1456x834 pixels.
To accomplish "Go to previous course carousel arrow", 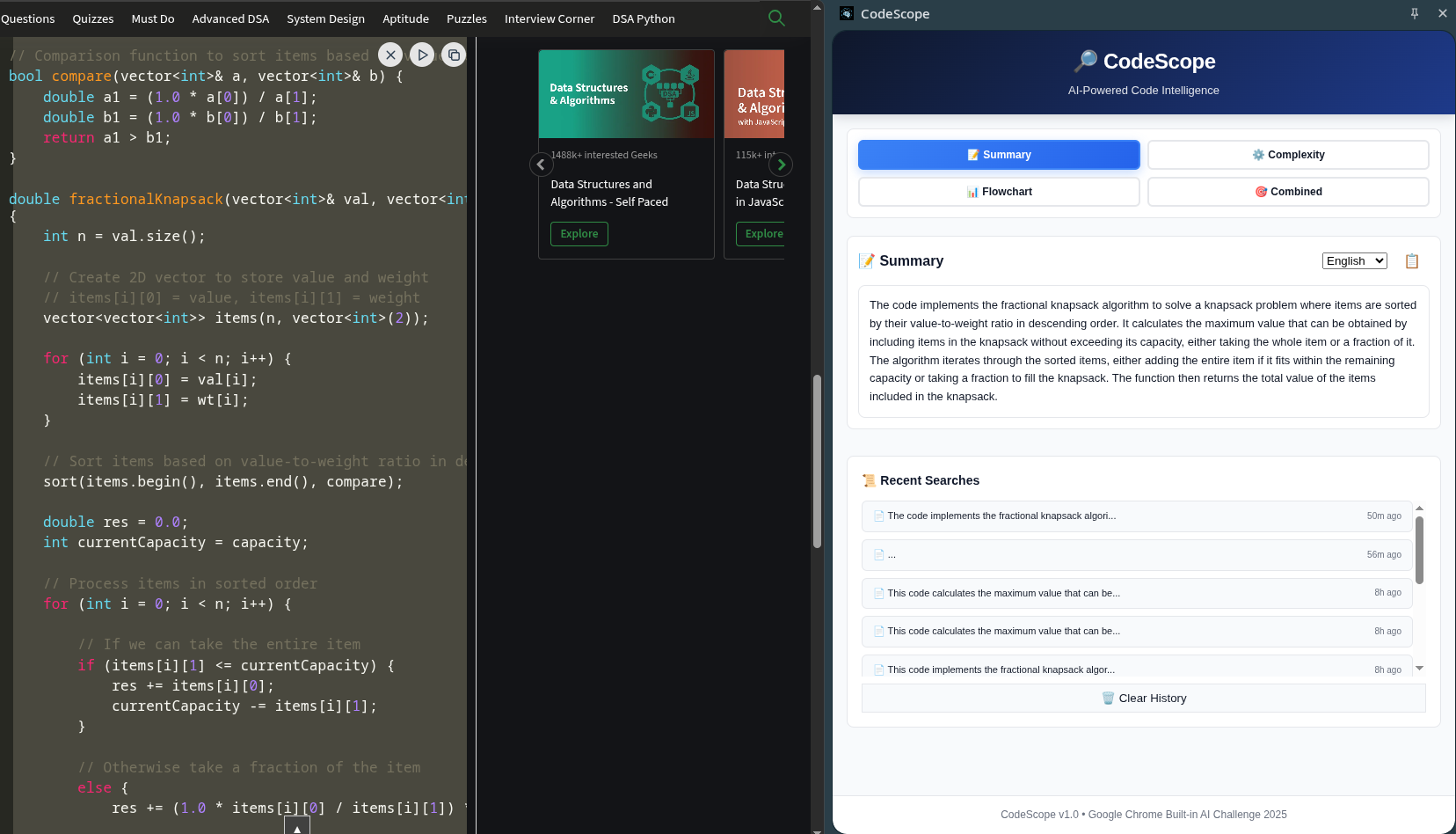I will point(541,165).
